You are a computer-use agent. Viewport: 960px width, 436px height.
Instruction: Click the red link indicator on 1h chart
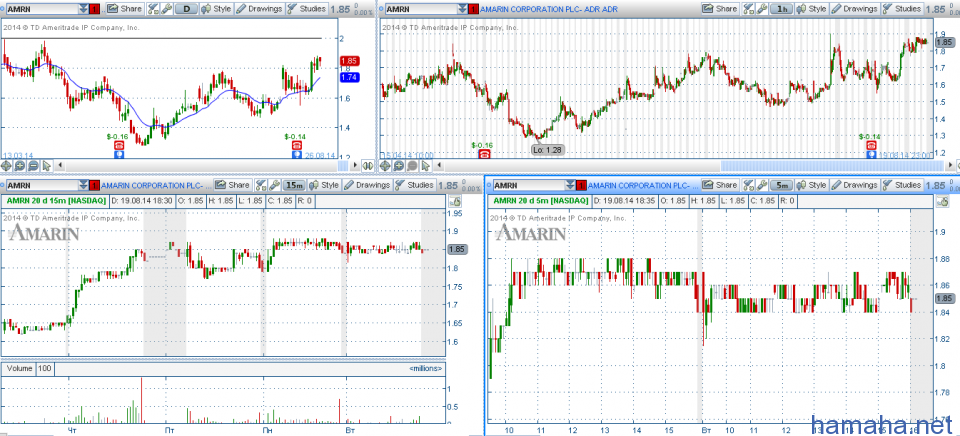[x=473, y=9]
